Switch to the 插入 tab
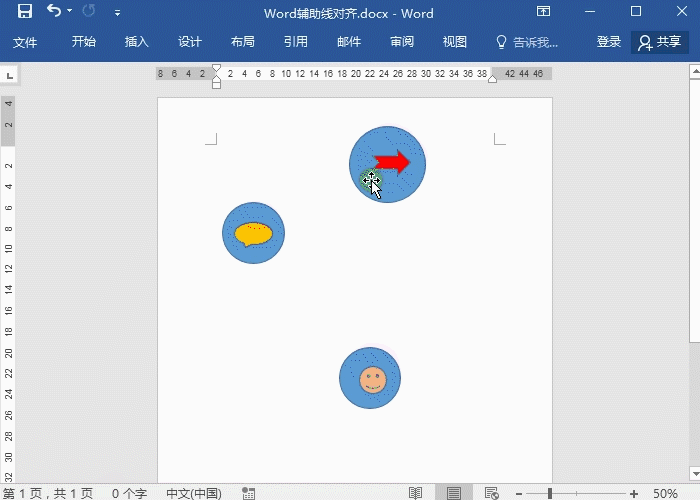 [x=137, y=42]
